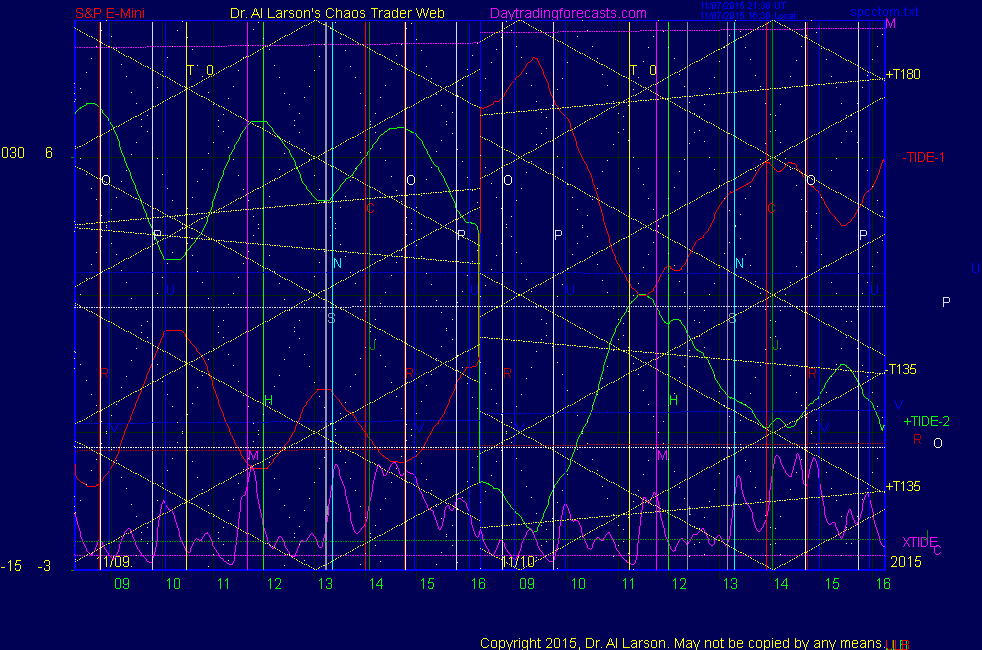This screenshot has width=982, height=650.
Task: Click the "09" hour label below 11/09
Action: click(121, 584)
